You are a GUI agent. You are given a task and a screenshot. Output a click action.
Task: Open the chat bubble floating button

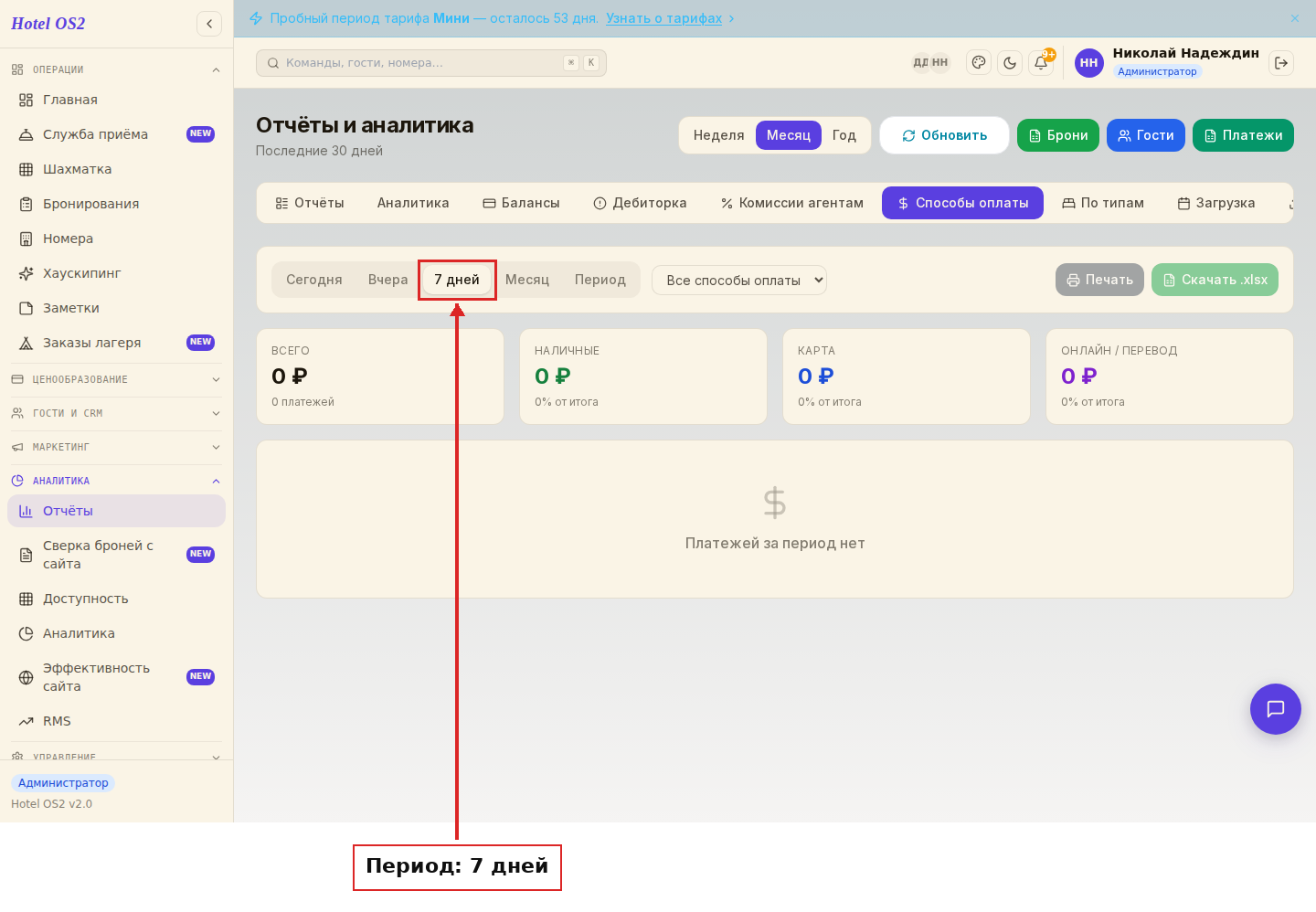[1276, 709]
